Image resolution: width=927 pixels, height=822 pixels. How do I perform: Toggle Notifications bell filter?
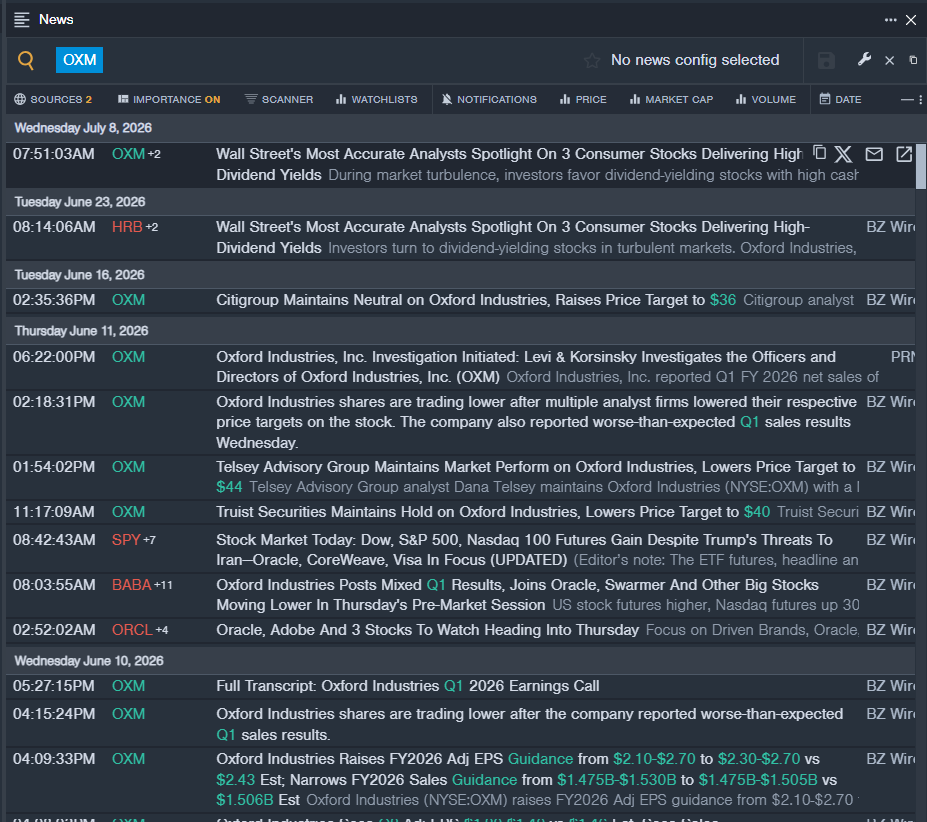[x=489, y=99]
